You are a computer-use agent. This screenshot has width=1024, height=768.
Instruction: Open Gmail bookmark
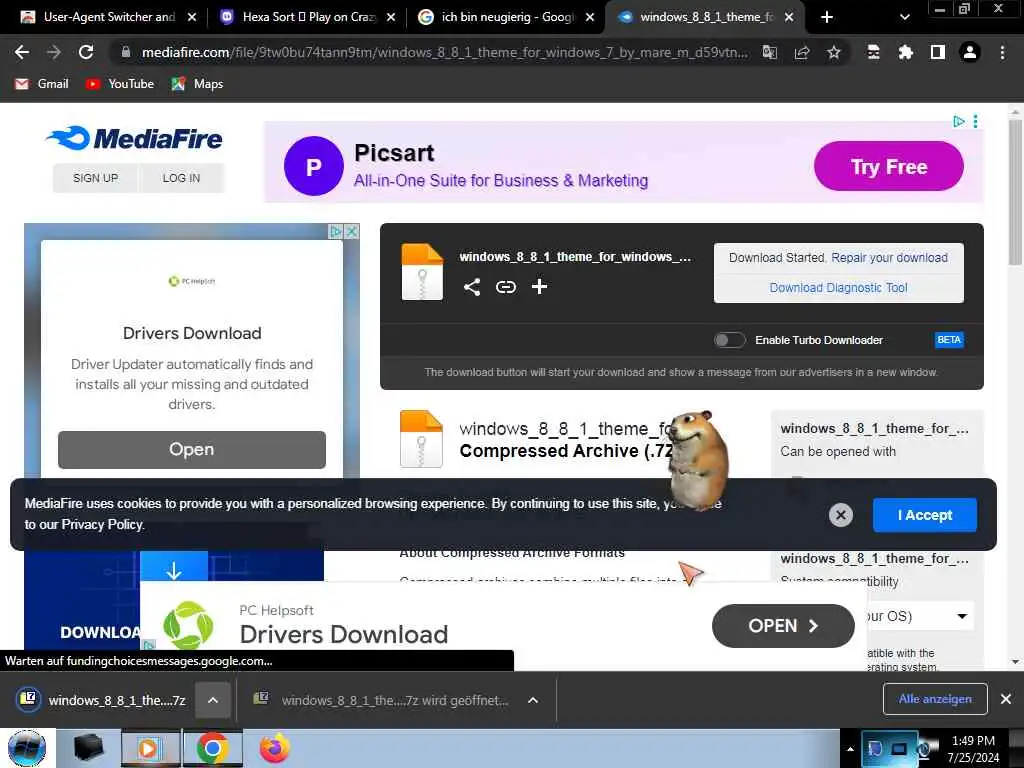(x=41, y=84)
